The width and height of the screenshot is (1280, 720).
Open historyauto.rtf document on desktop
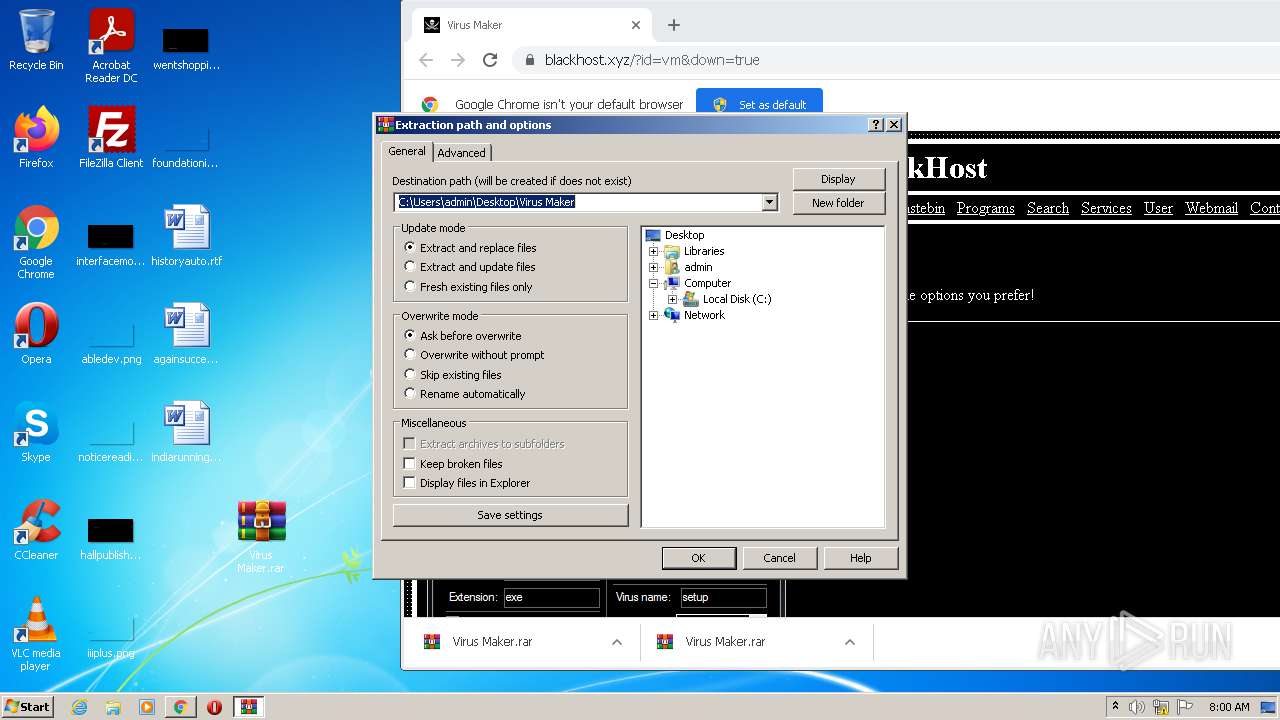[187, 236]
